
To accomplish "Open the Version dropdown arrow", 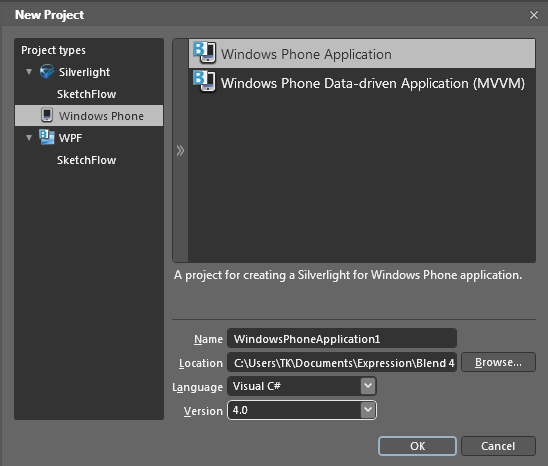I will 368,410.
